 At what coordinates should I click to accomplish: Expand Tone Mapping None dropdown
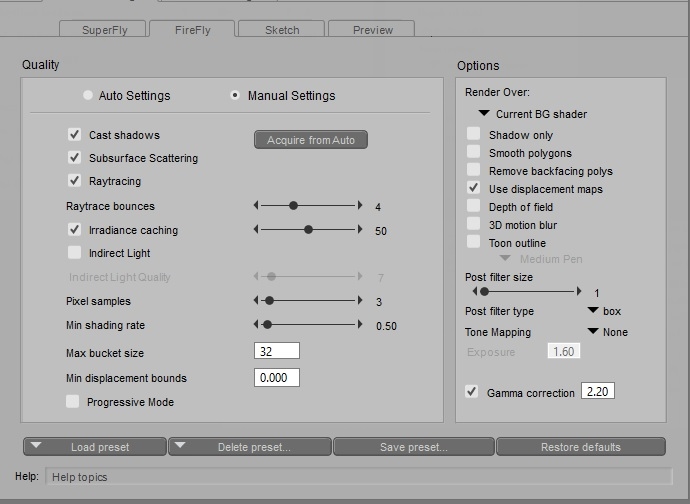[606, 332]
